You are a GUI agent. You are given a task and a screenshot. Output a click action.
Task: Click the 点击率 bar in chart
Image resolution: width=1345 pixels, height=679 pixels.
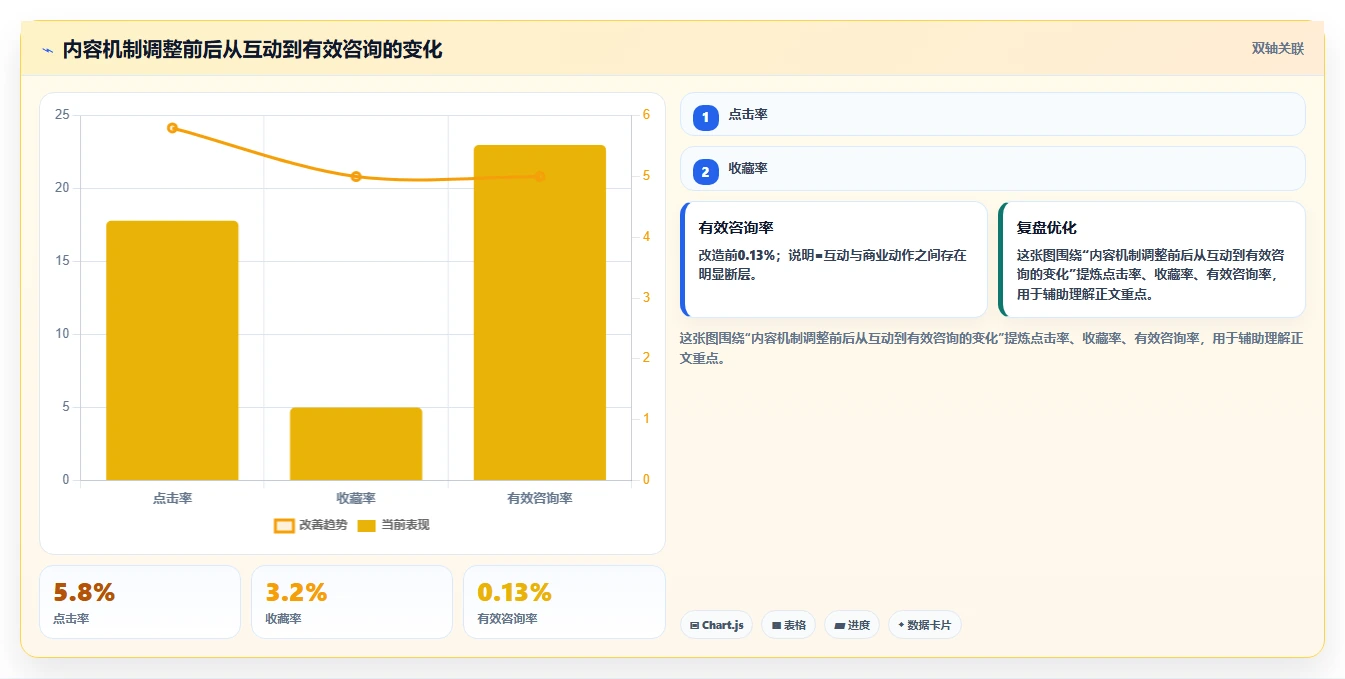pos(172,350)
